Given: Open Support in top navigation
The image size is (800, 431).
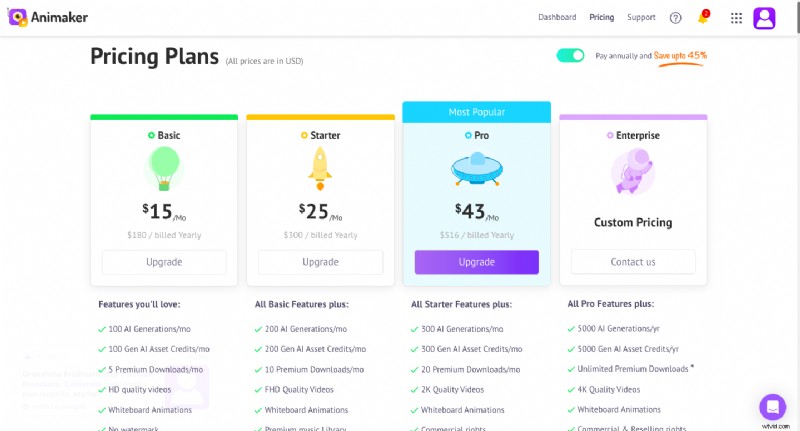Looking at the screenshot, I should tap(641, 17).
